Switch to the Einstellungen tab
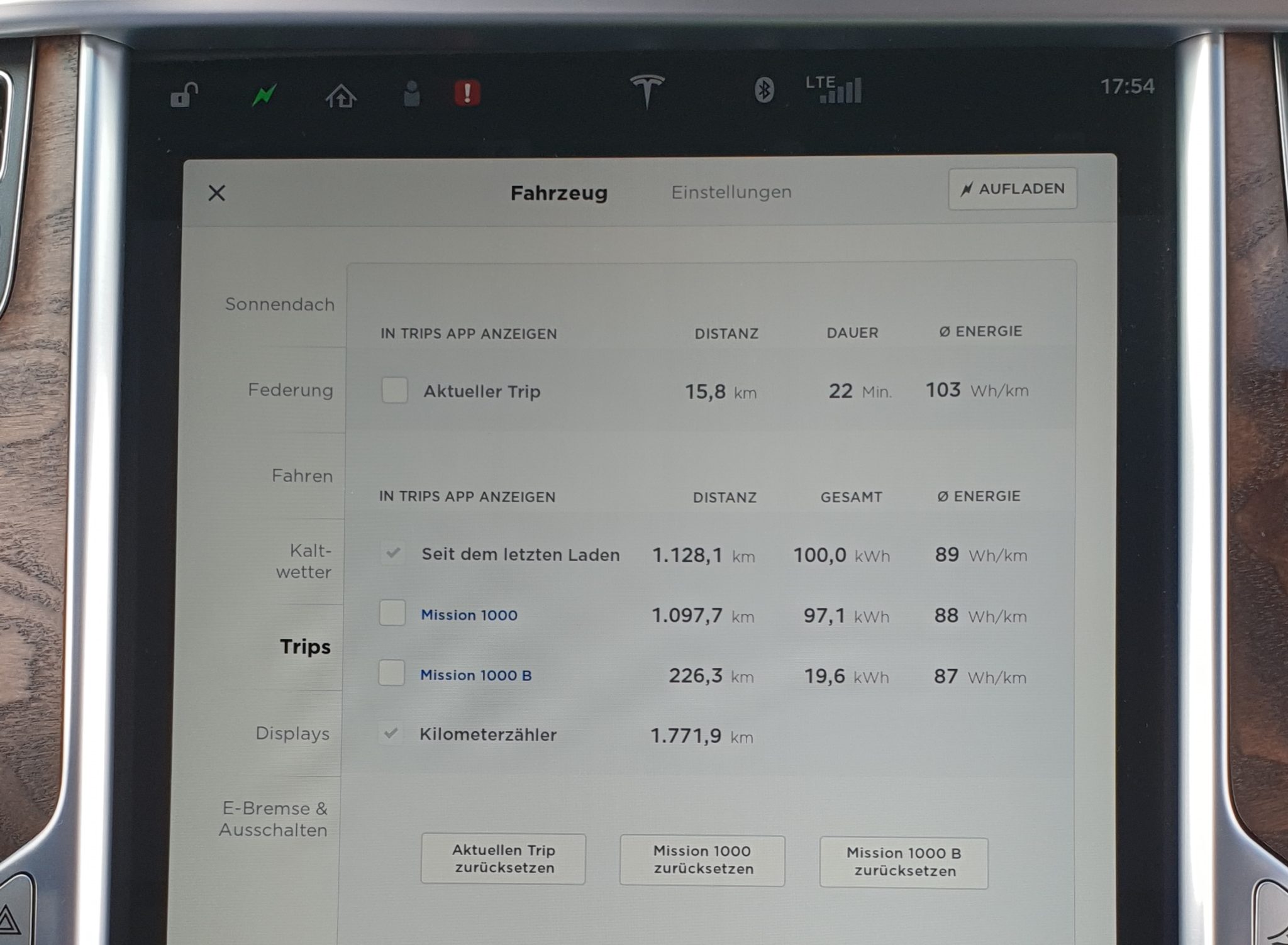The height and width of the screenshot is (945, 1288). (x=731, y=192)
